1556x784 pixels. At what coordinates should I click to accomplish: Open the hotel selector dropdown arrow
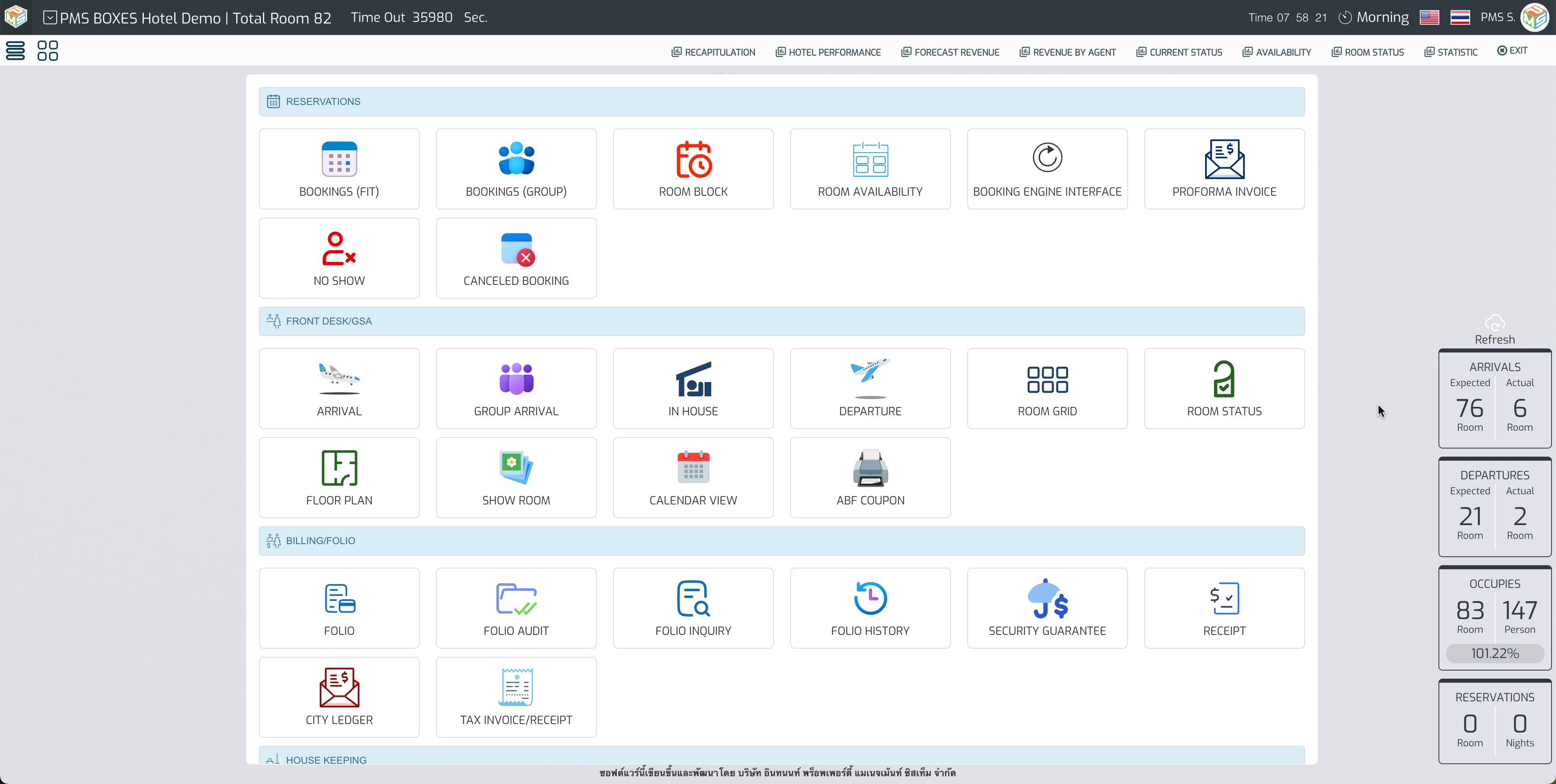click(x=50, y=17)
